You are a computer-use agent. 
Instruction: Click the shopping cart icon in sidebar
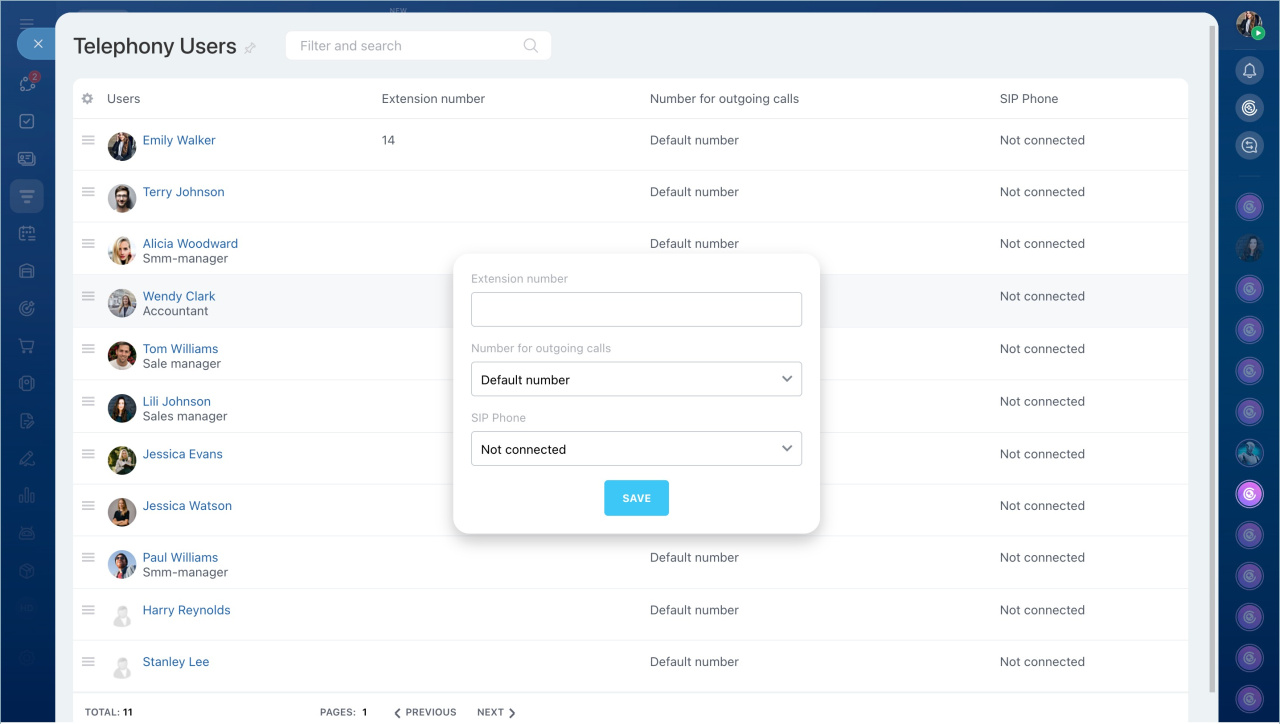click(x=27, y=346)
